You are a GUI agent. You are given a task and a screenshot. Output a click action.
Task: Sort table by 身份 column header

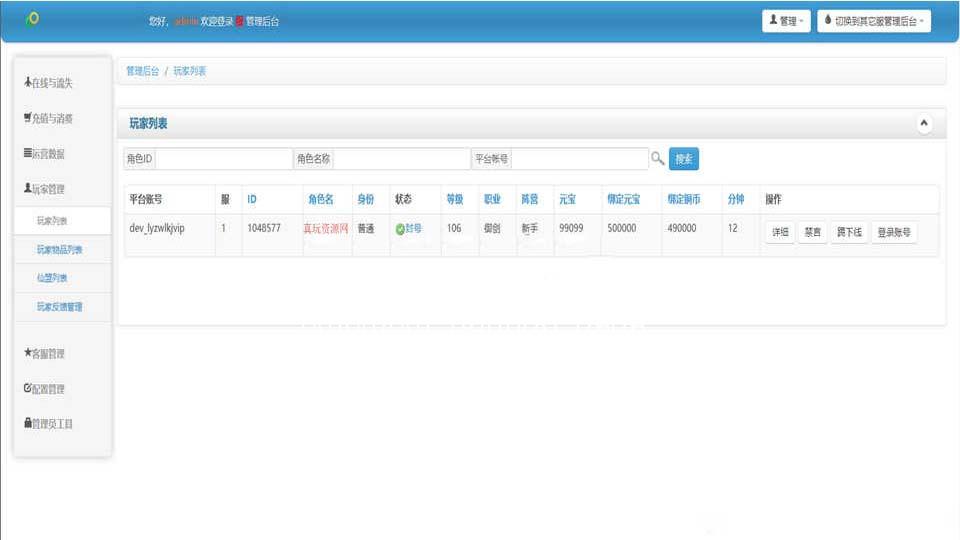click(366, 199)
